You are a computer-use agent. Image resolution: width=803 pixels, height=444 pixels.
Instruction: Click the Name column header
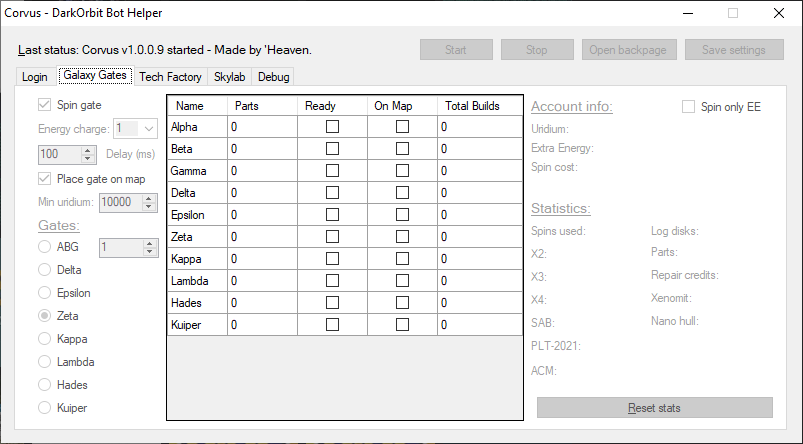point(197,105)
